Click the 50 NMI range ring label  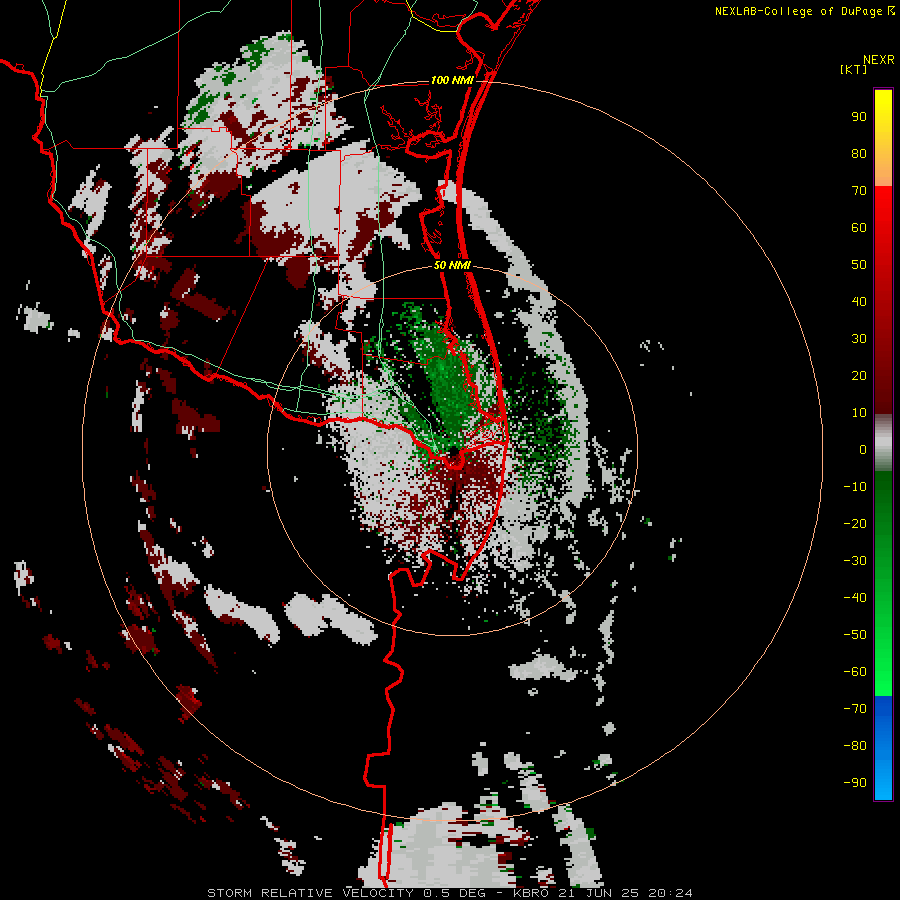click(452, 265)
